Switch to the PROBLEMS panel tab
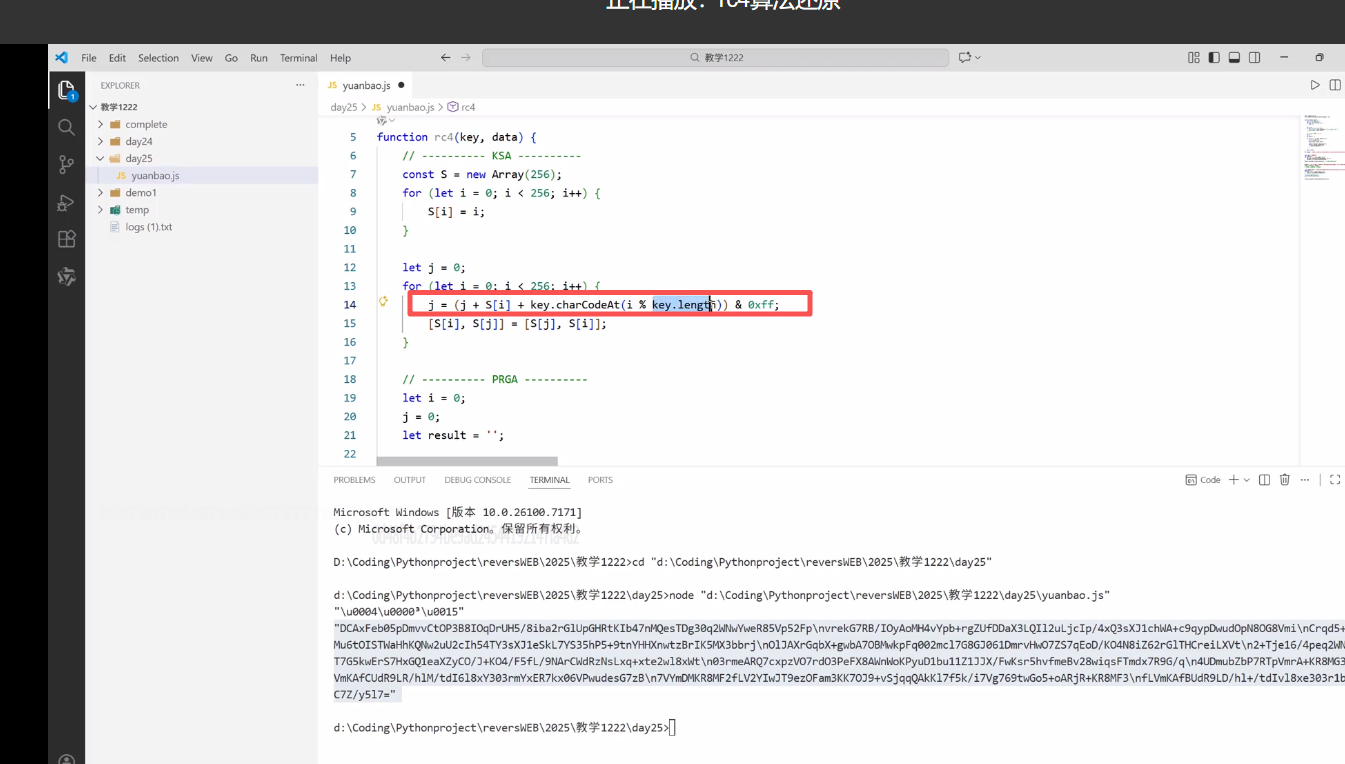Image resolution: width=1345 pixels, height=764 pixels. click(354, 480)
